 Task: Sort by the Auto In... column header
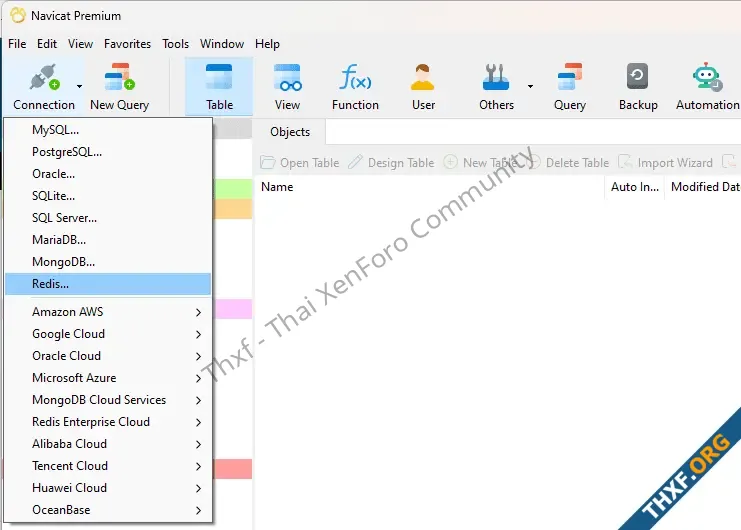[x=635, y=187]
